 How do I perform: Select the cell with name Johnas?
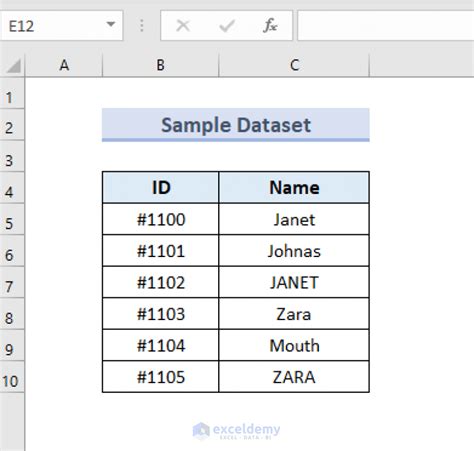(294, 251)
